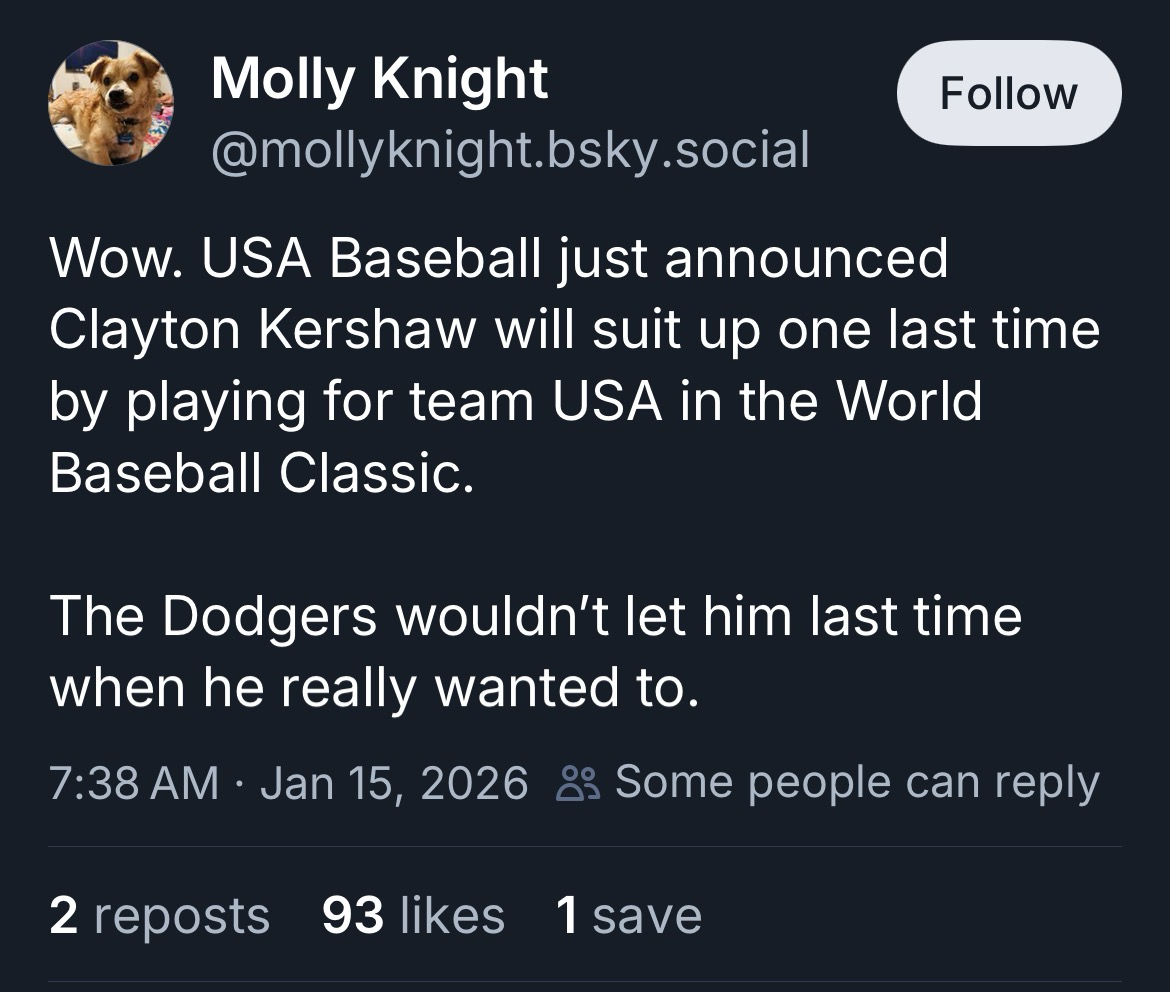Click the bold number 2 before reposts
Viewport: 1170px width, 992px height.
point(63,916)
